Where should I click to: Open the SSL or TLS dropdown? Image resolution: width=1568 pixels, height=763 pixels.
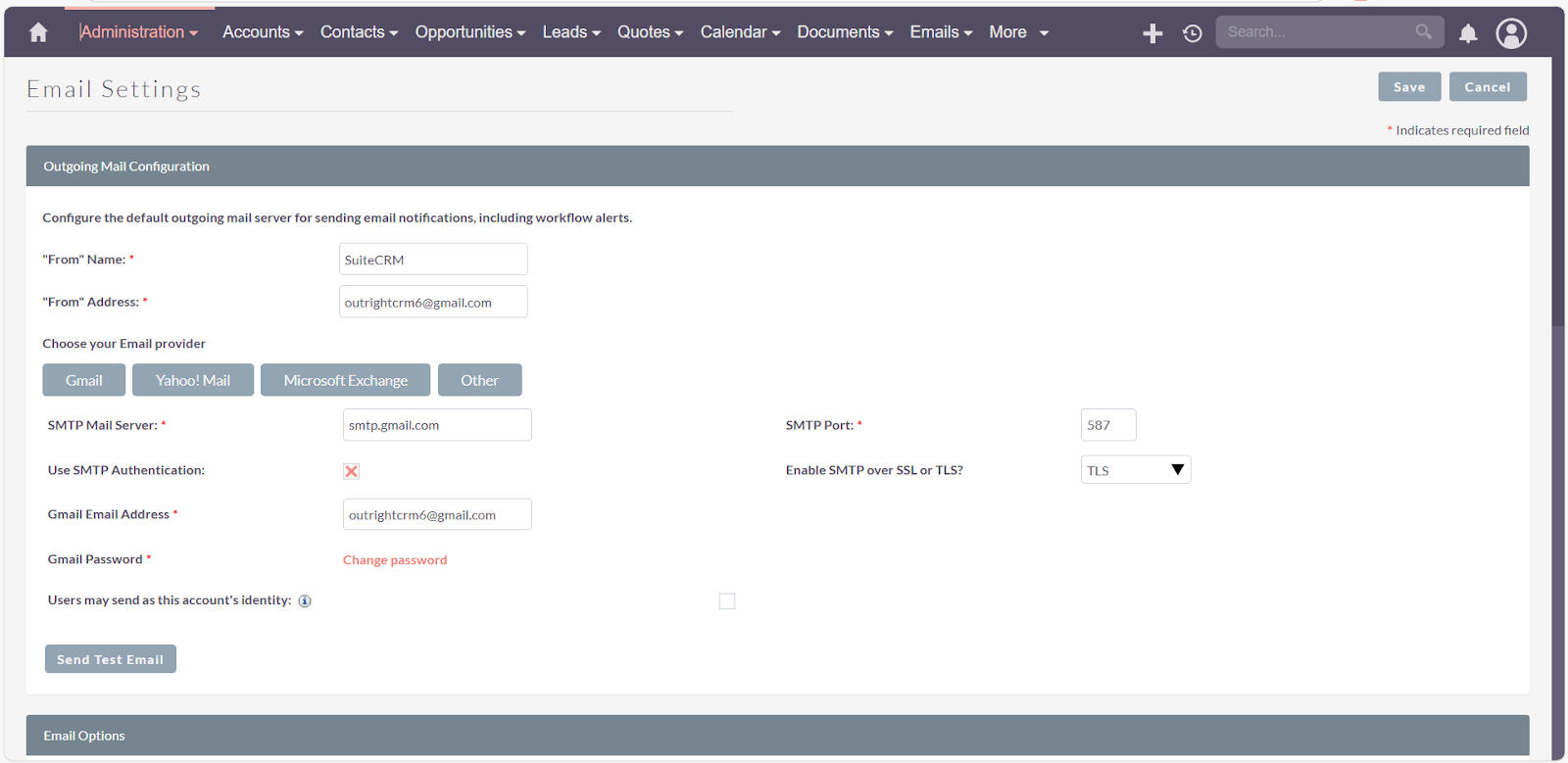point(1135,470)
